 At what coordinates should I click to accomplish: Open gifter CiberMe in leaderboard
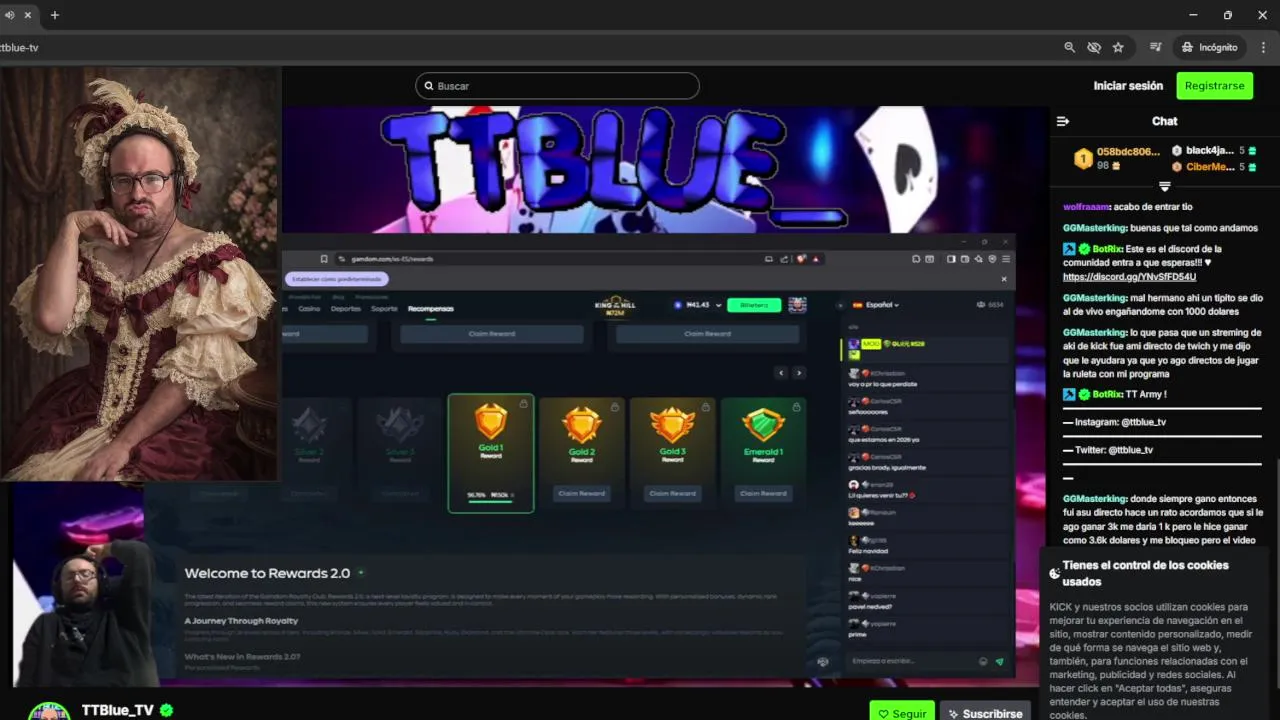[x=1210, y=167]
